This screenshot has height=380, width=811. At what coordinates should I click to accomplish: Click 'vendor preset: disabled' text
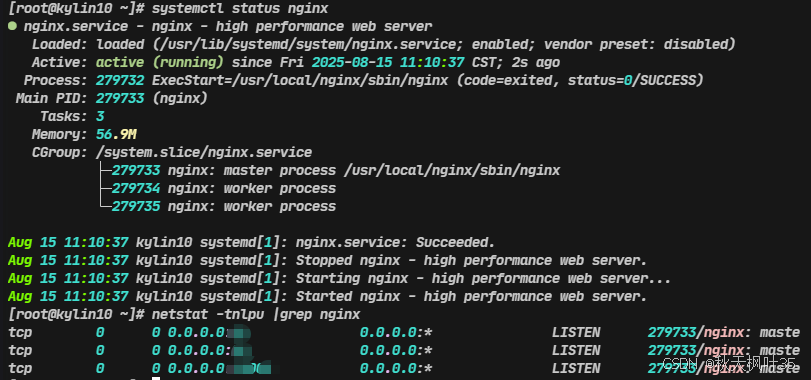(x=635, y=44)
